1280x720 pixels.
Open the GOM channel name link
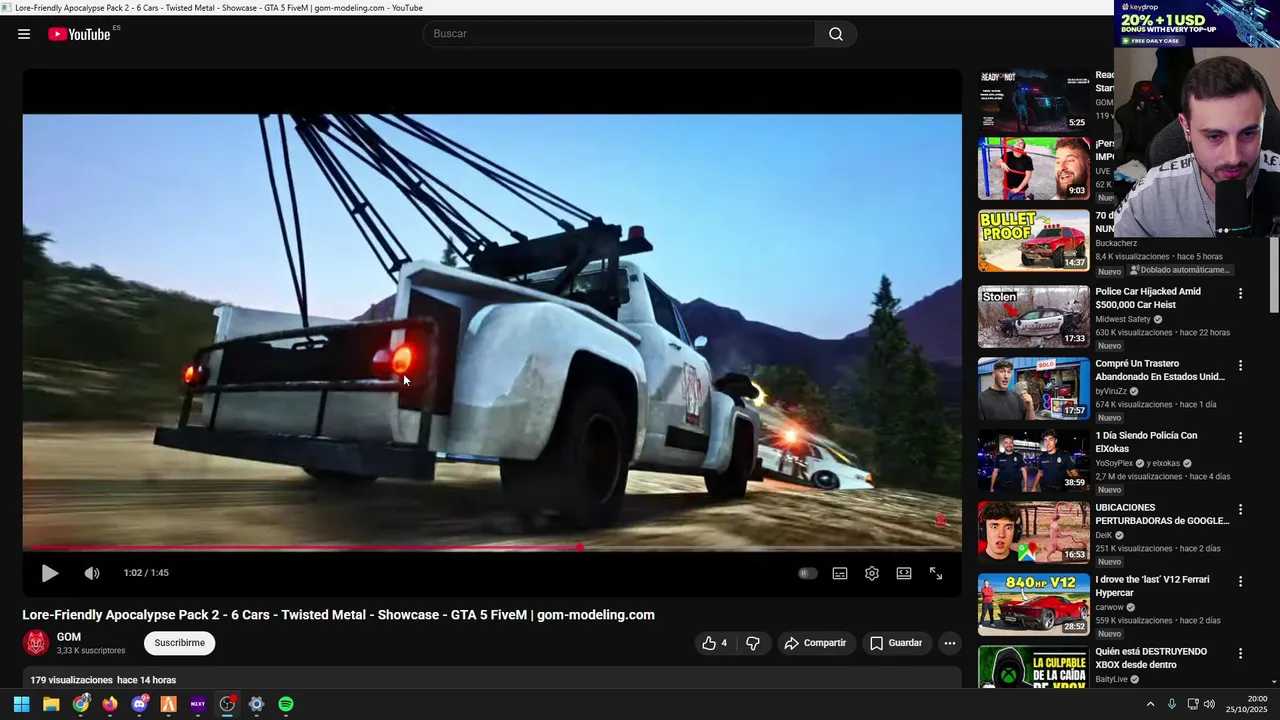69,637
